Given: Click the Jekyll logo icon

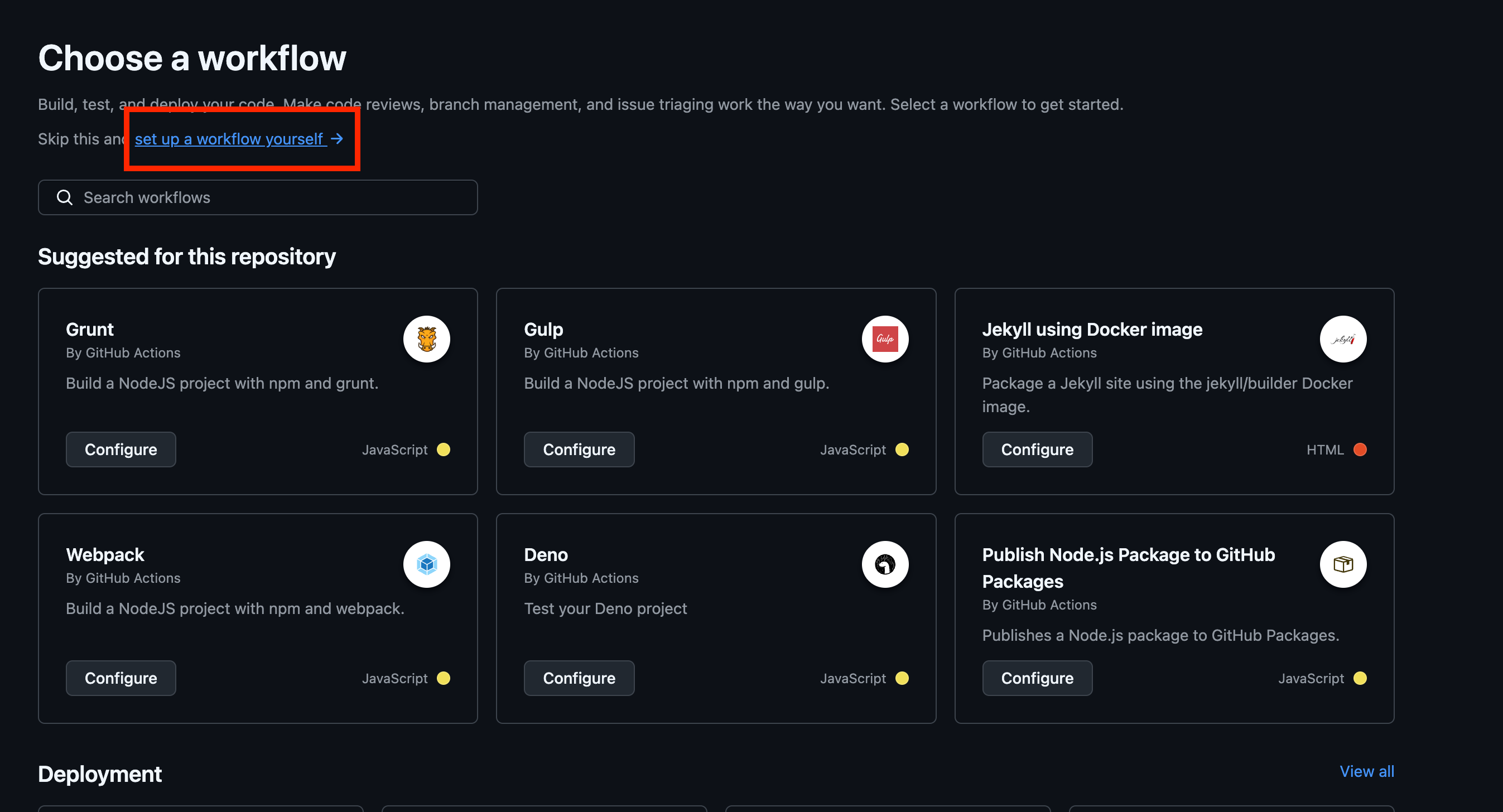Looking at the screenshot, I should (1343, 339).
